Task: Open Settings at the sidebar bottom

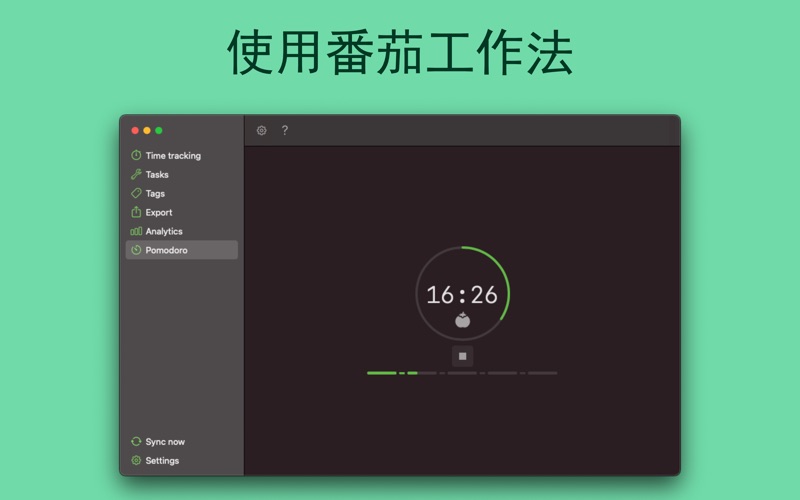Action: 161,461
